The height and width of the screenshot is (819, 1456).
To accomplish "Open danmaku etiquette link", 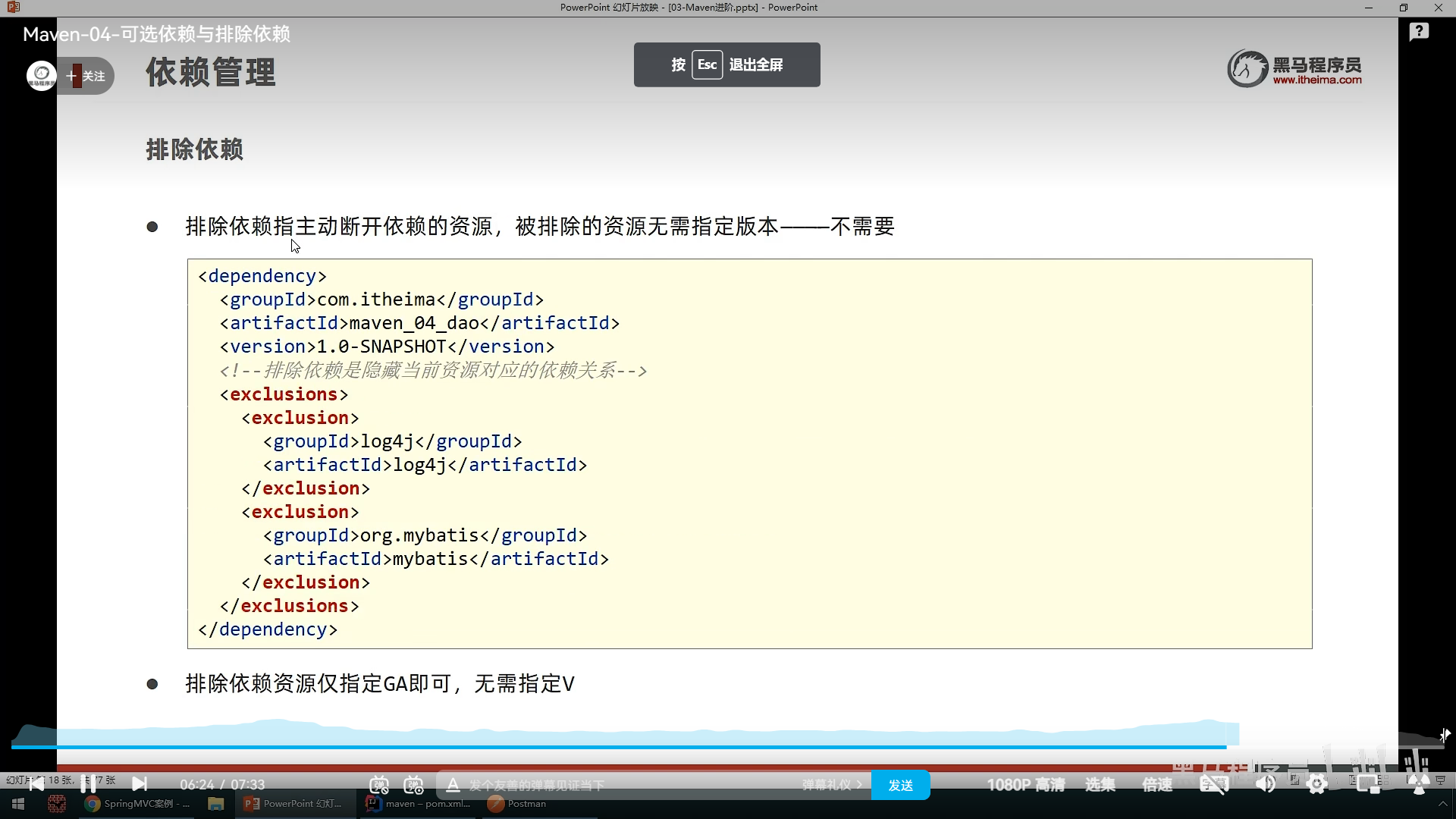I will pyautogui.click(x=831, y=785).
